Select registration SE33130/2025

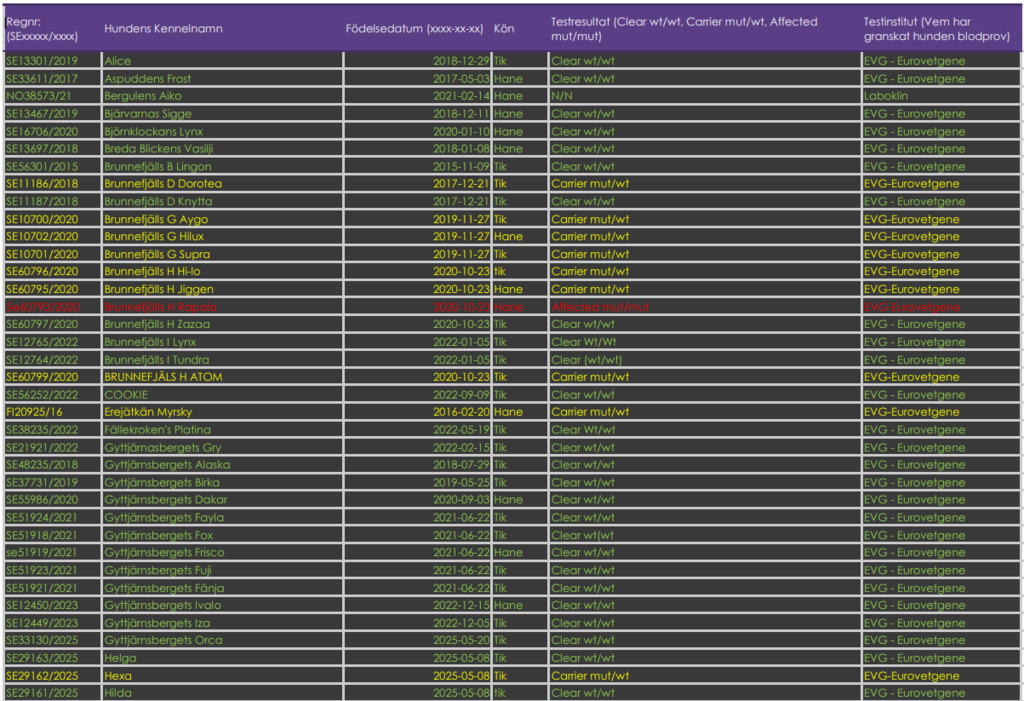point(52,640)
